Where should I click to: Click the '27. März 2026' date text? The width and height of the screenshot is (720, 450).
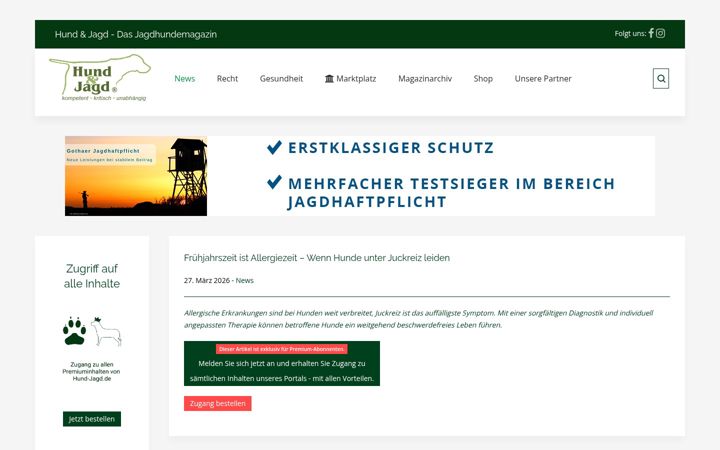click(207, 280)
